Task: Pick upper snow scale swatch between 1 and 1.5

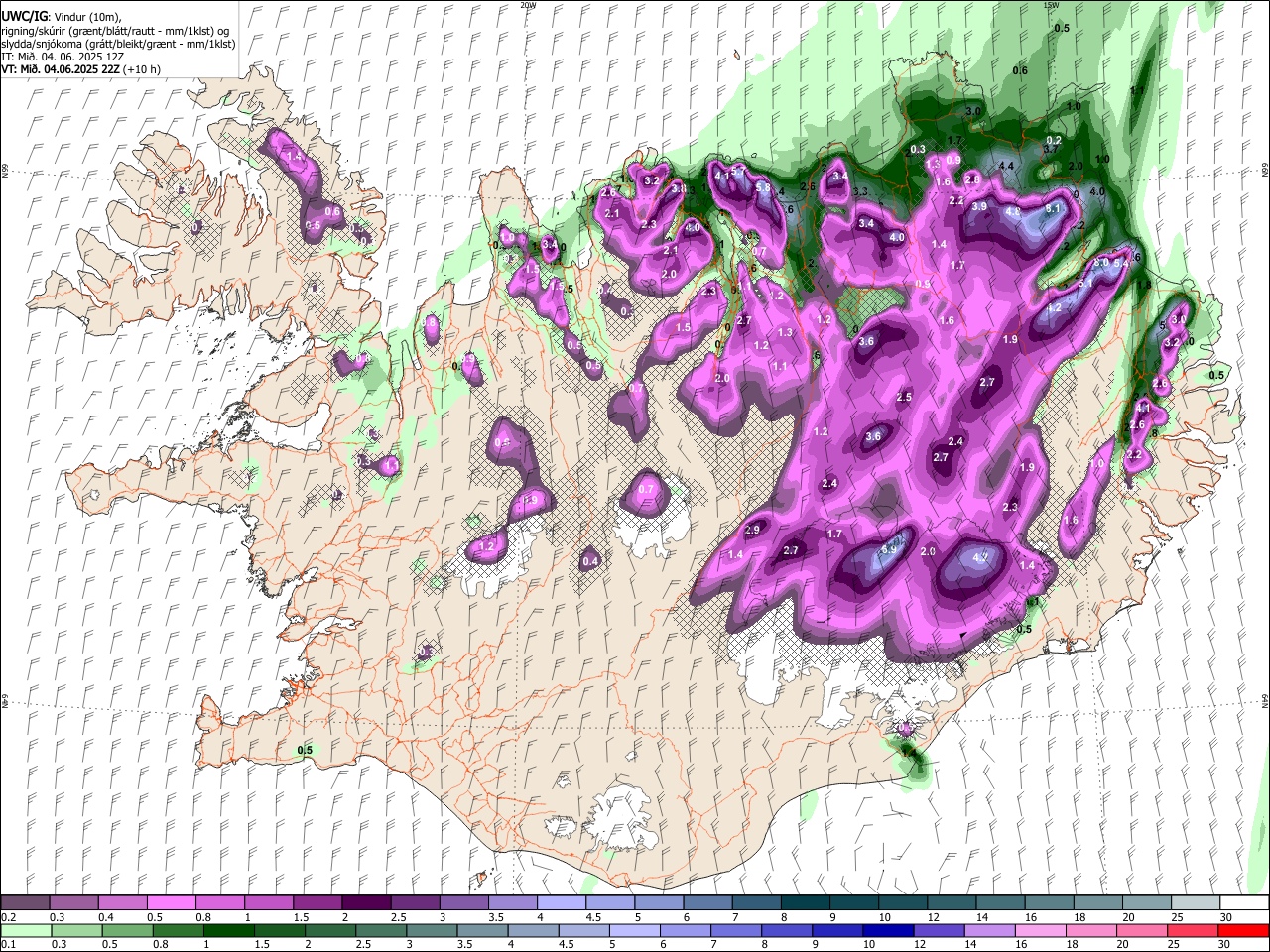Action: [268, 902]
